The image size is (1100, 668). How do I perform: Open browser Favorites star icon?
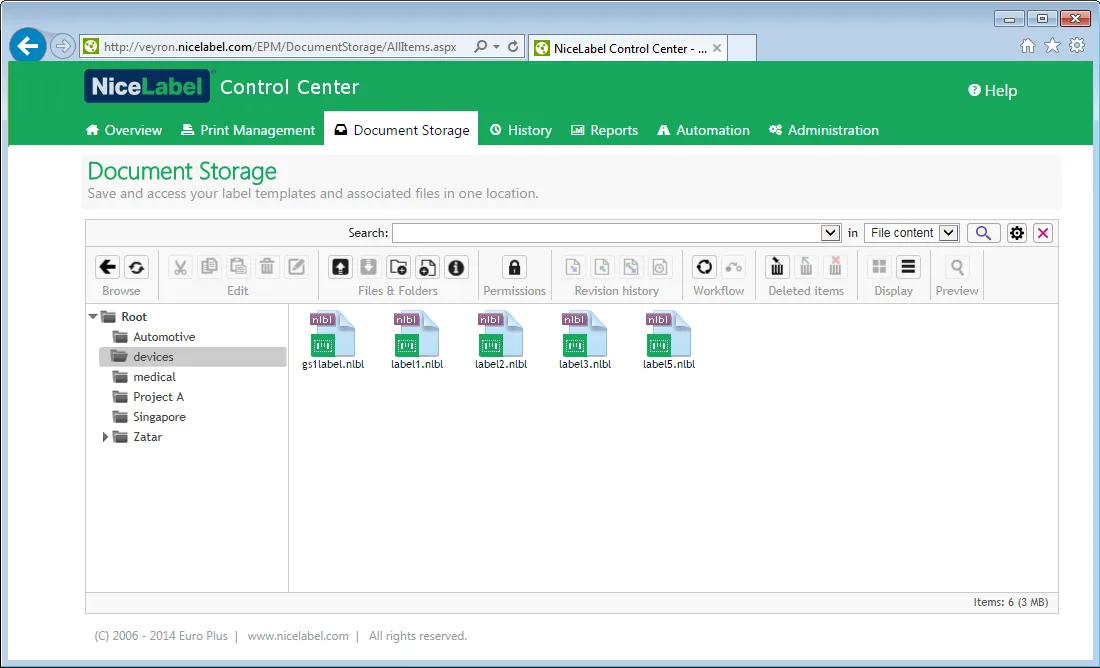[1052, 46]
